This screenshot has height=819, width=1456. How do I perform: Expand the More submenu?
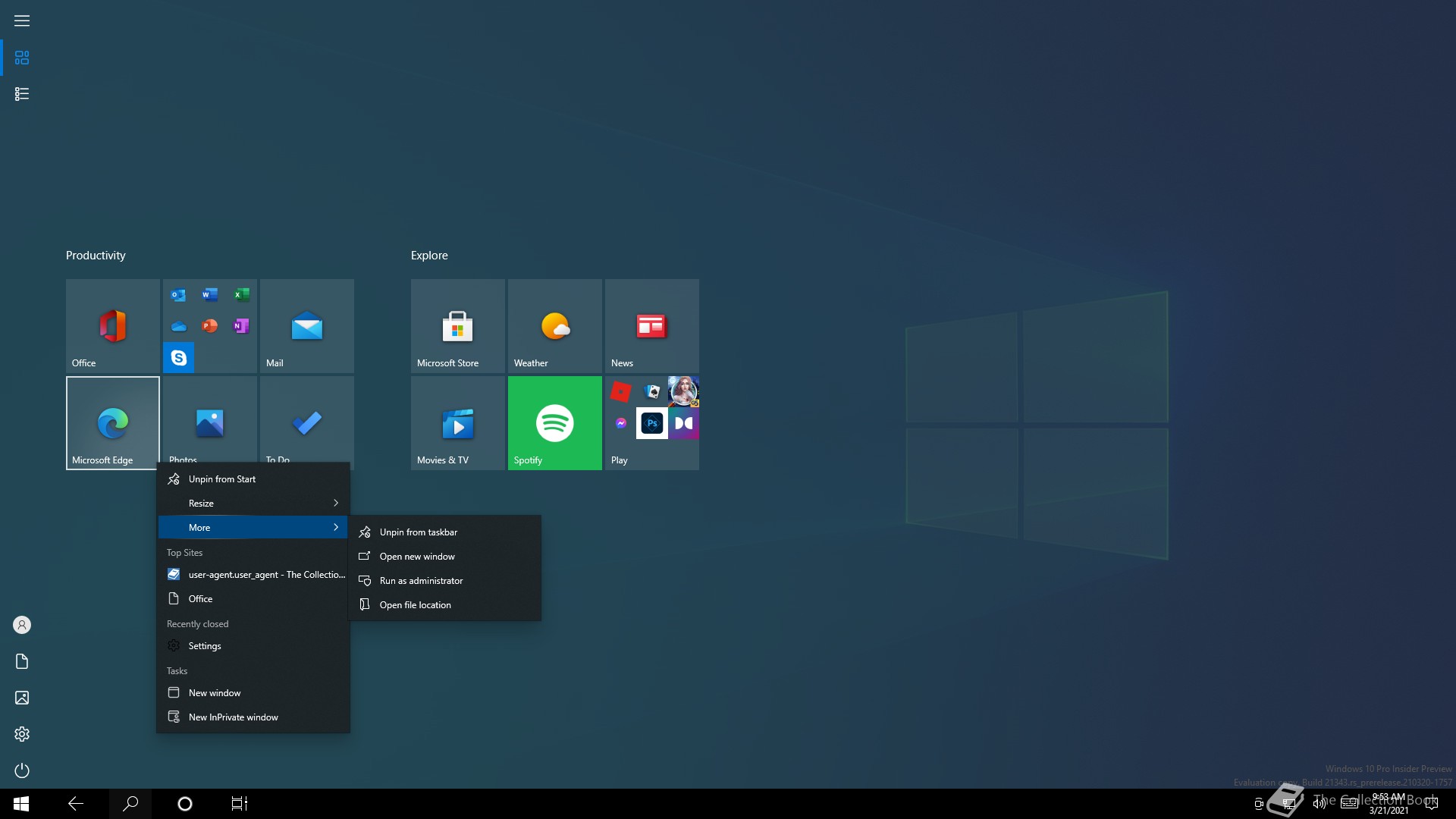[x=253, y=528]
